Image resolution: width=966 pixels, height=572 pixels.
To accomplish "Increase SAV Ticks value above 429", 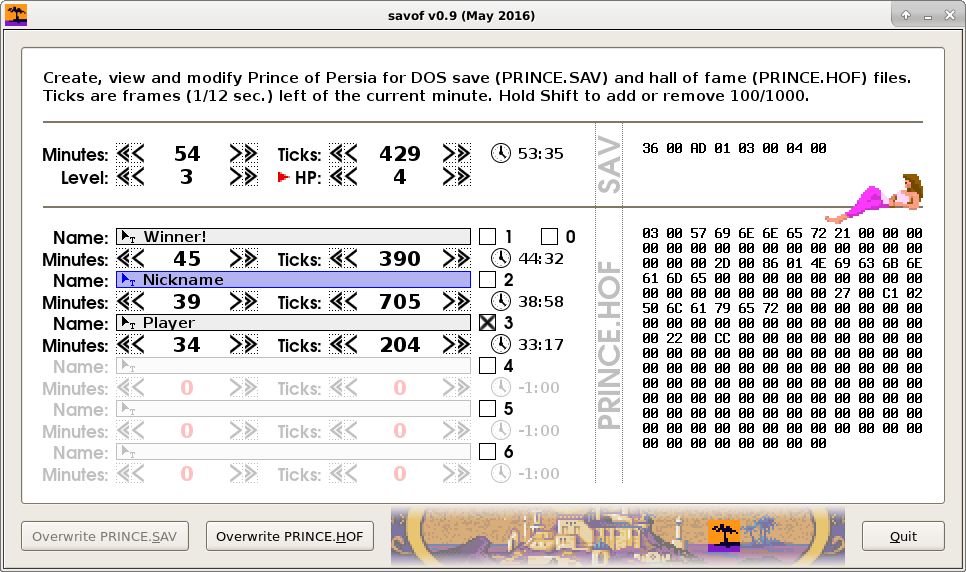I will [456, 153].
